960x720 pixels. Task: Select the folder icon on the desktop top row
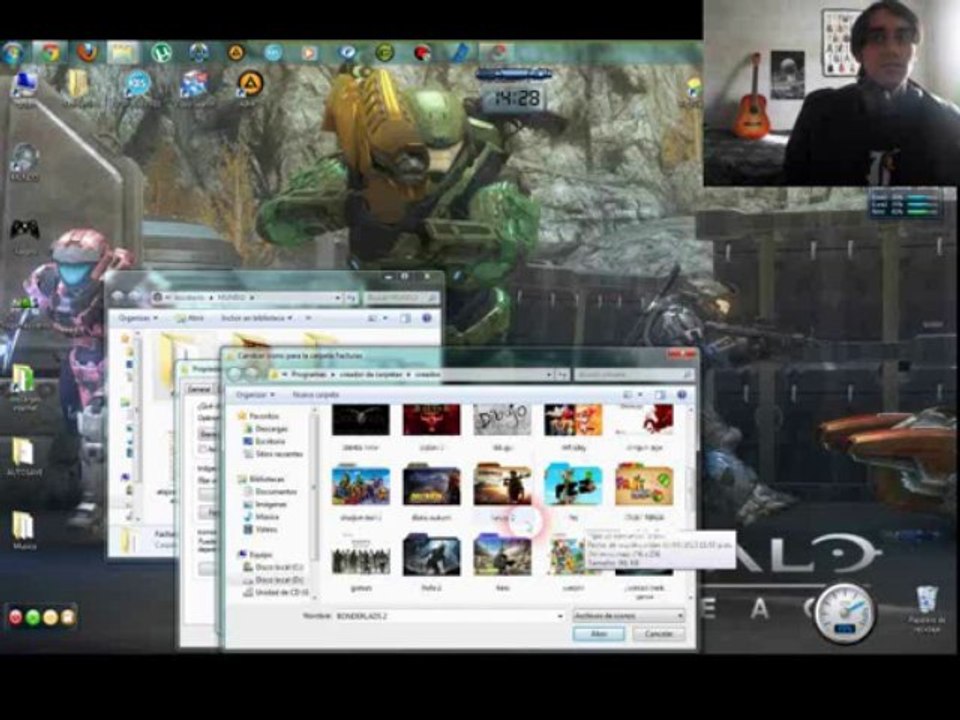click(x=78, y=83)
